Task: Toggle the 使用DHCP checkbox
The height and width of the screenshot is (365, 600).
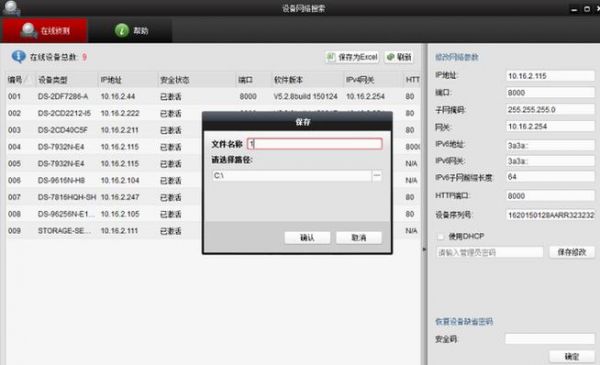Action: click(x=441, y=236)
